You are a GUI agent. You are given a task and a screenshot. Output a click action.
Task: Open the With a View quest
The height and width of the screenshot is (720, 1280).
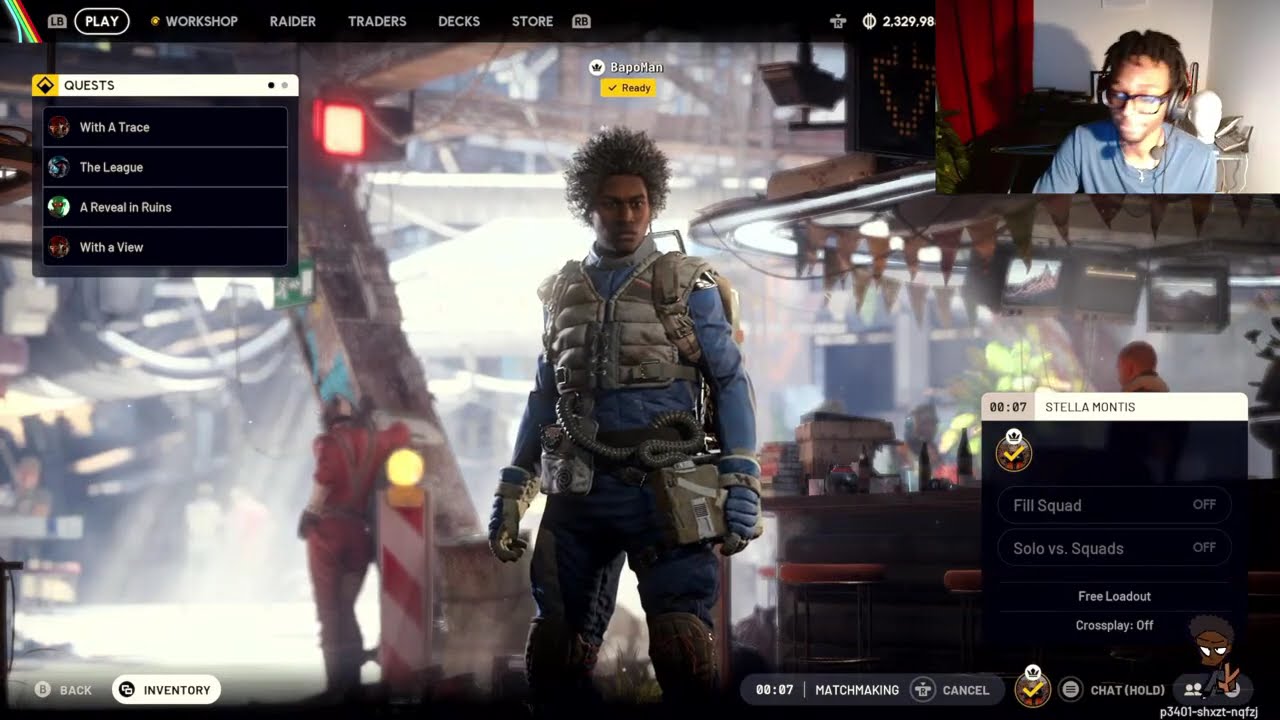(165, 247)
